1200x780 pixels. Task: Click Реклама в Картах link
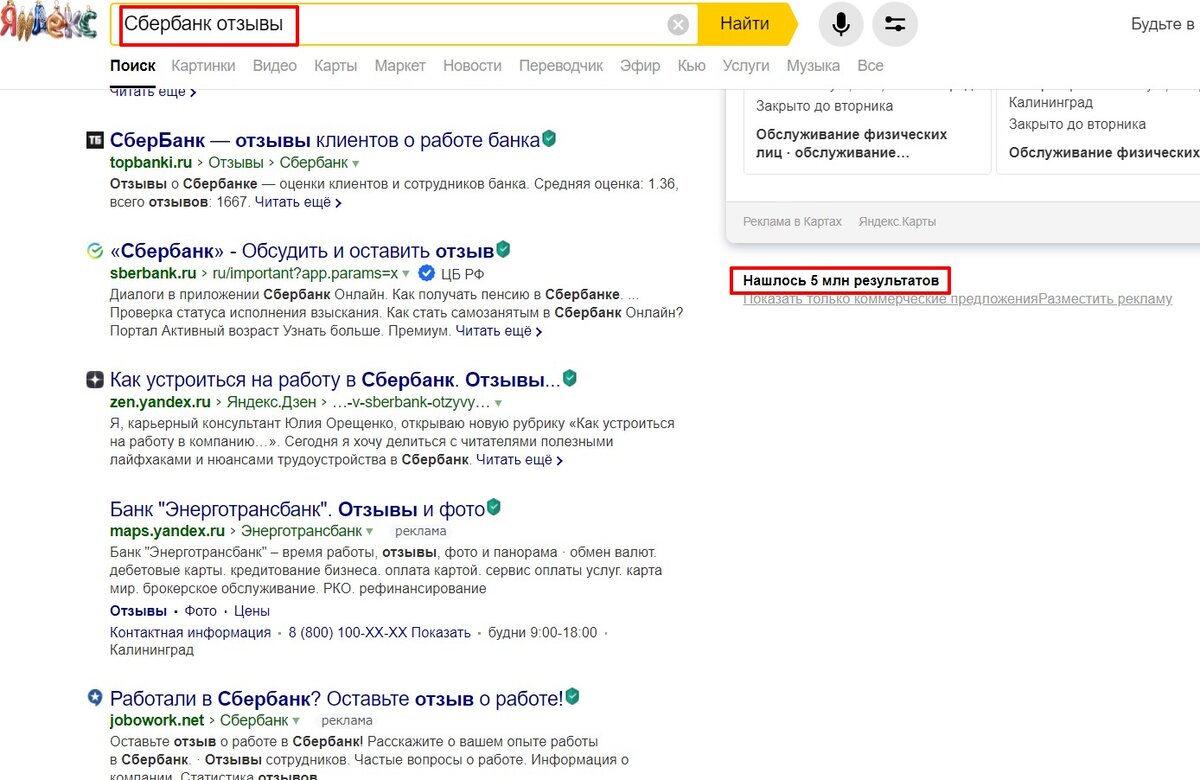pyautogui.click(x=792, y=221)
